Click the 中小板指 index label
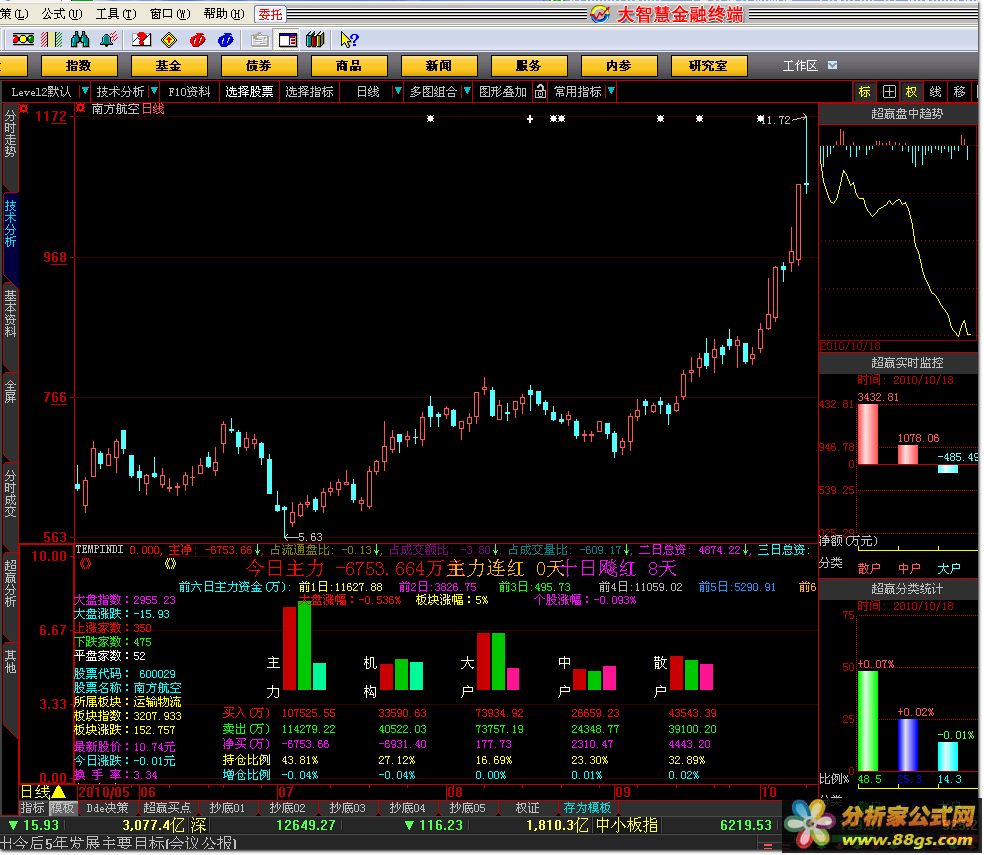984x855 pixels. coord(626,825)
